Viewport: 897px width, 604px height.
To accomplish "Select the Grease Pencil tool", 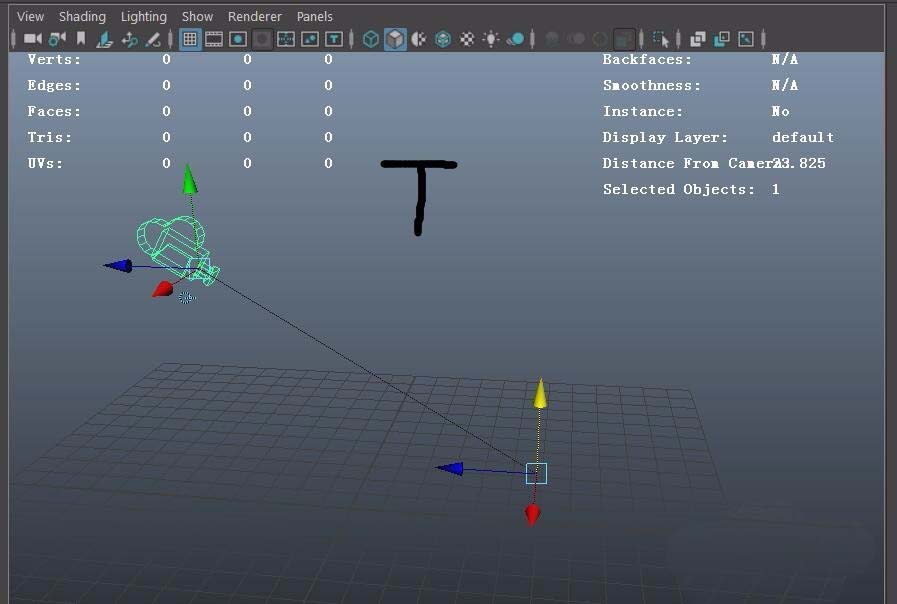I will tap(153, 39).
